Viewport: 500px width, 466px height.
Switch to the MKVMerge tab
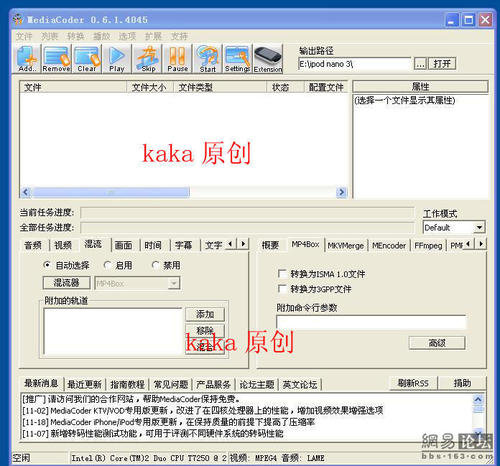(x=345, y=246)
